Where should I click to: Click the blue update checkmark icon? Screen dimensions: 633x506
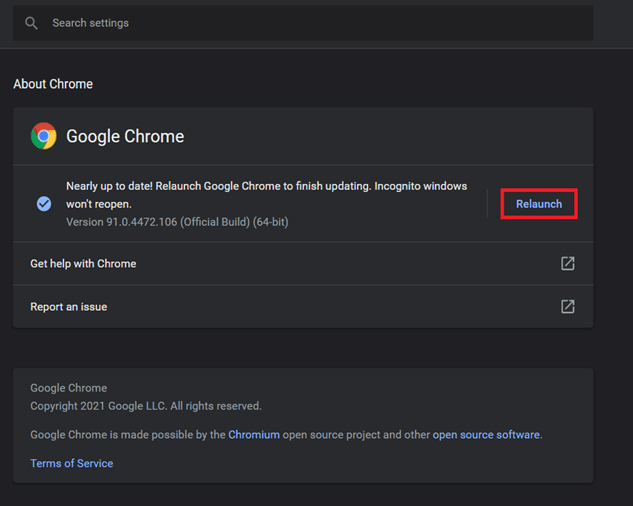[x=44, y=204]
